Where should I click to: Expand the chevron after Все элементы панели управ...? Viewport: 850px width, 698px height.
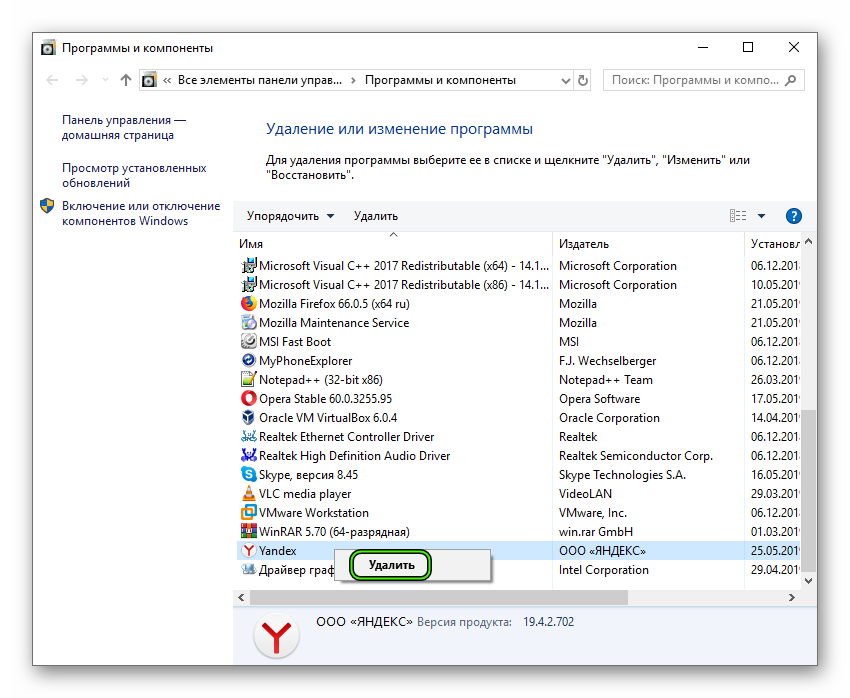pyautogui.click(x=353, y=80)
